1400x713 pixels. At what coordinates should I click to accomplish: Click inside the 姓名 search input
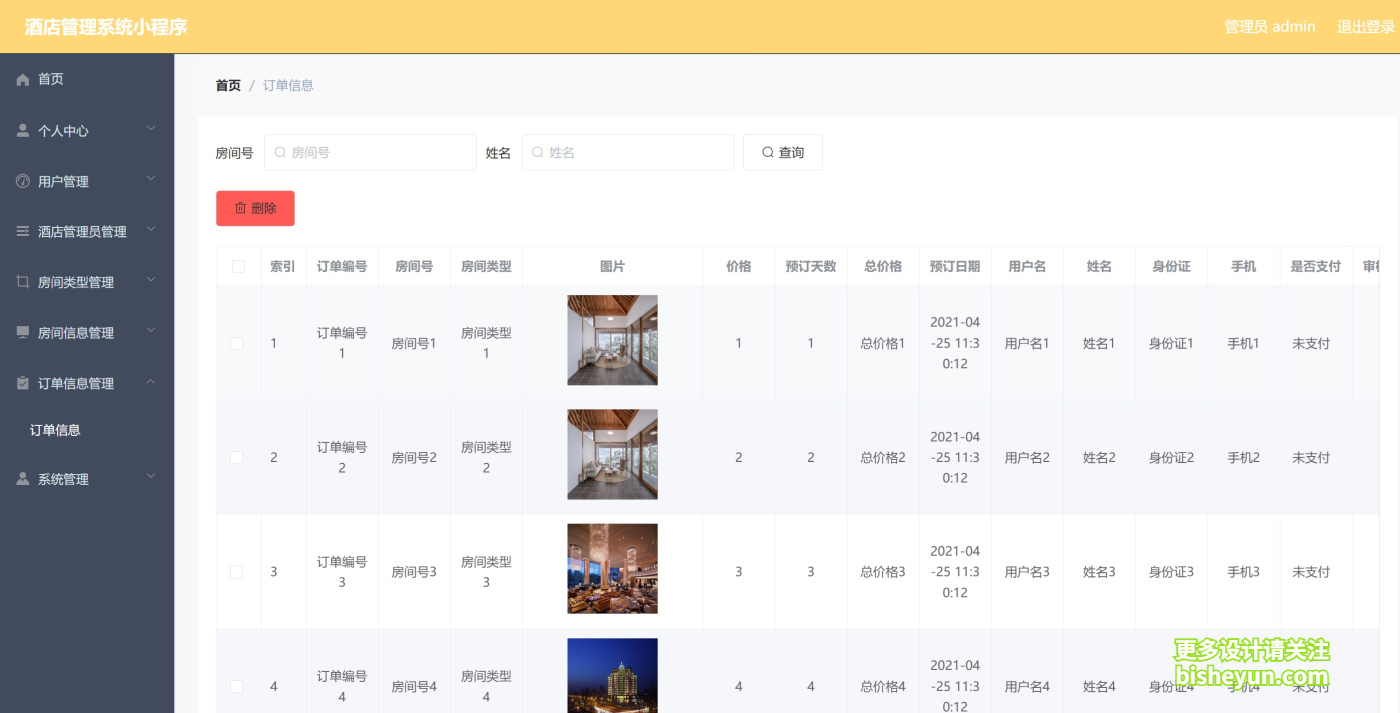tap(628, 152)
